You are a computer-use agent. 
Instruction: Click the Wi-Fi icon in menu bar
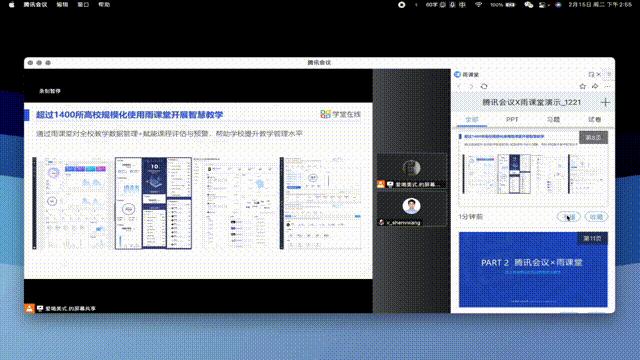pos(478,5)
